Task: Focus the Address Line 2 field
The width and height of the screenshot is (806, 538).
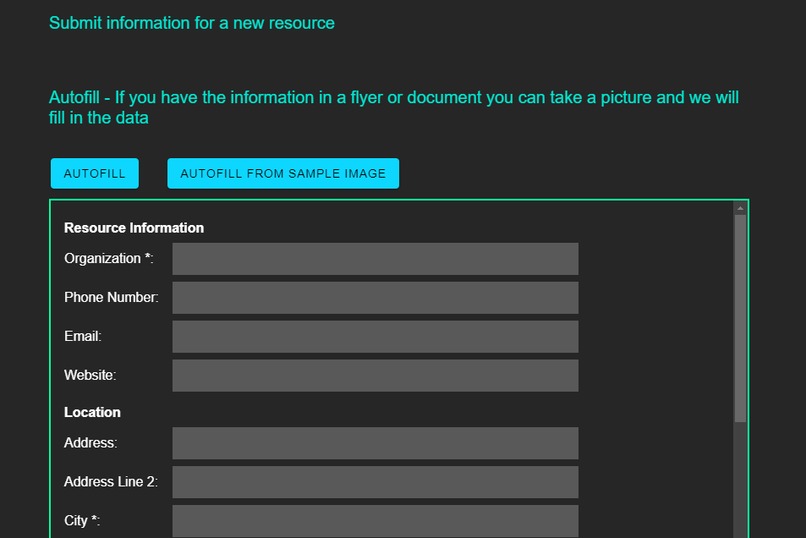Action: click(x=375, y=482)
